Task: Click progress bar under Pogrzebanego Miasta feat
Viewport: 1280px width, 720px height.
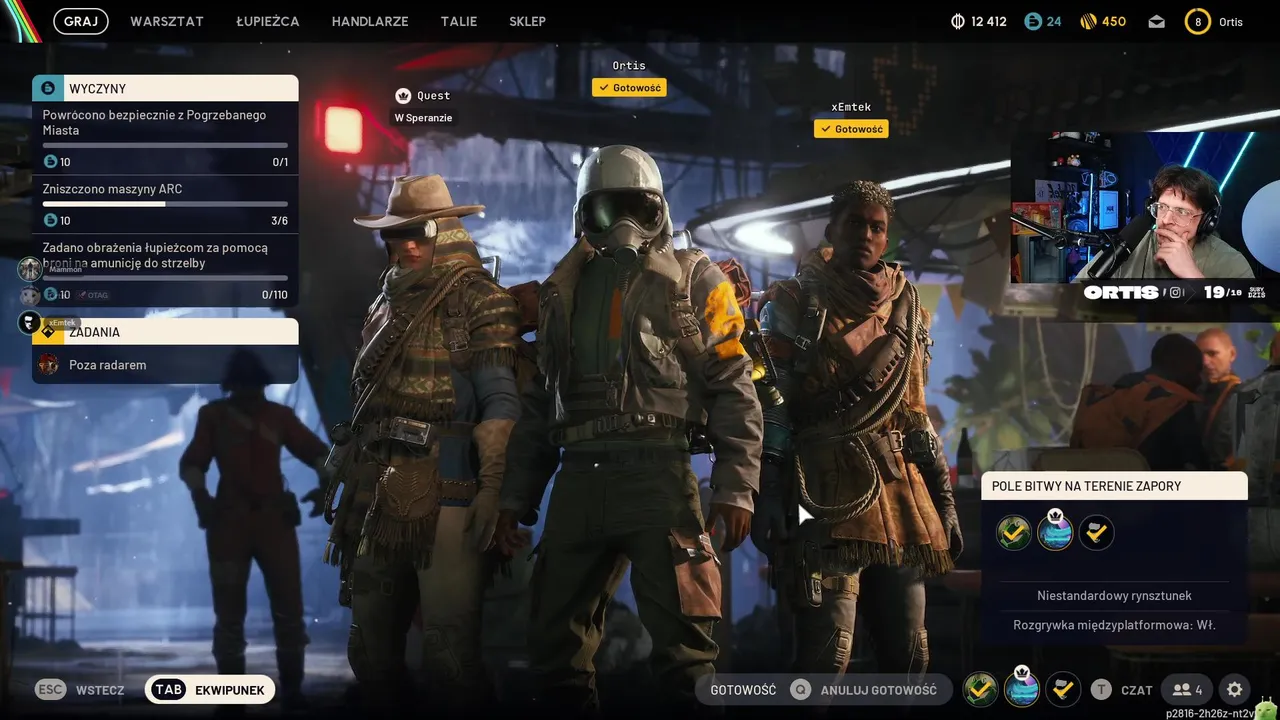Action: 165,146
